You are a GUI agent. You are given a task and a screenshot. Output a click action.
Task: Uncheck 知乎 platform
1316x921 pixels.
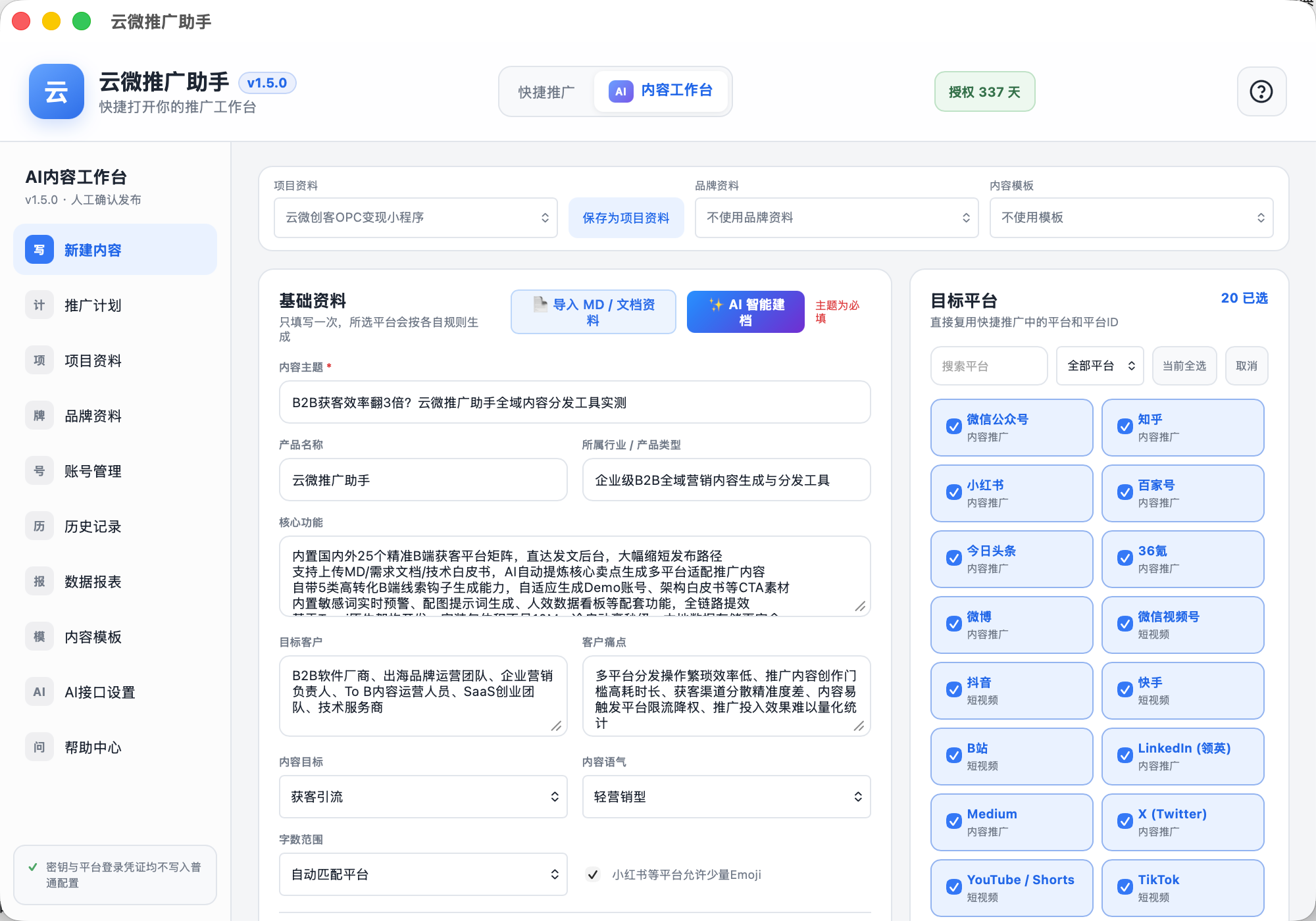pyautogui.click(x=1125, y=426)
